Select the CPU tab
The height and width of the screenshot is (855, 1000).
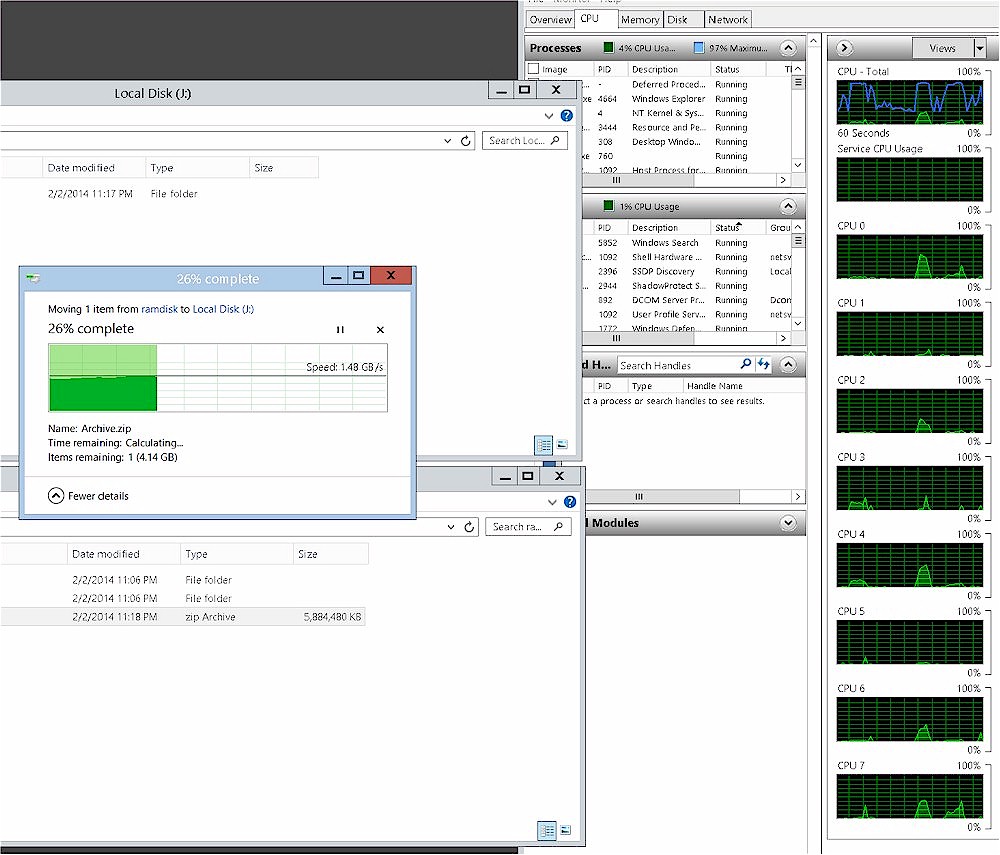point(590,18)
